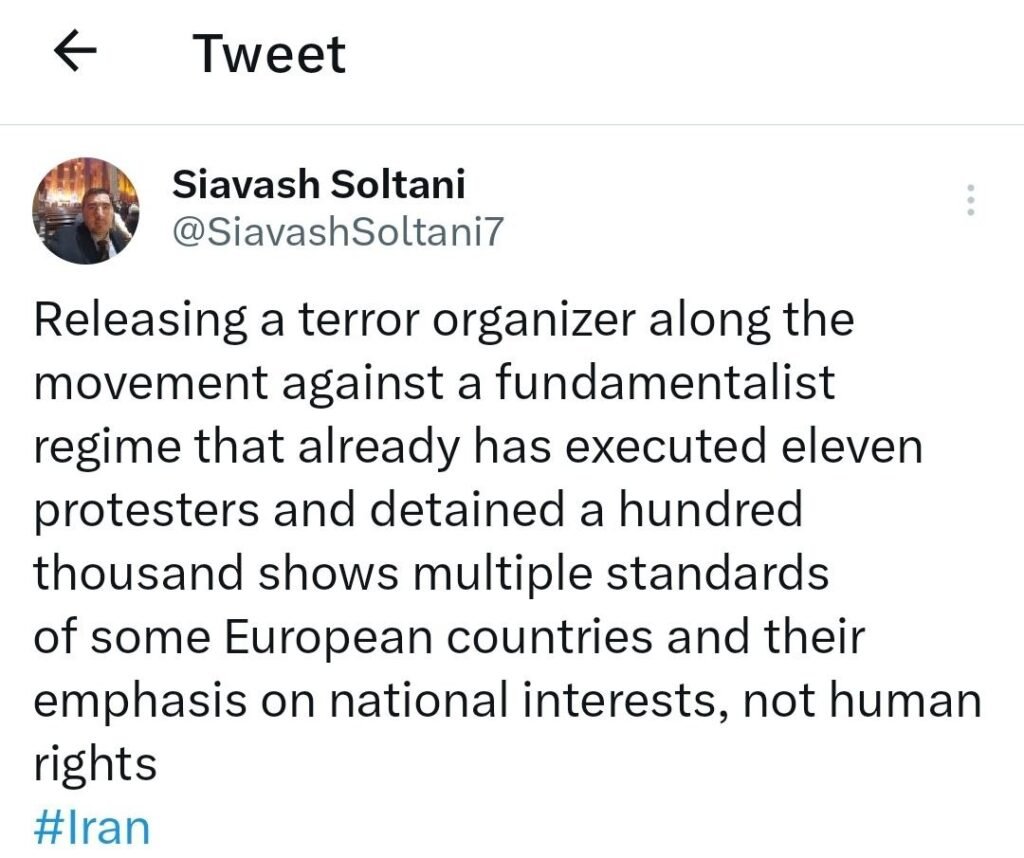Click the word 'protesters' in the tweet
The height and width of the screenshot is (858, 1024).
[146, 511]
